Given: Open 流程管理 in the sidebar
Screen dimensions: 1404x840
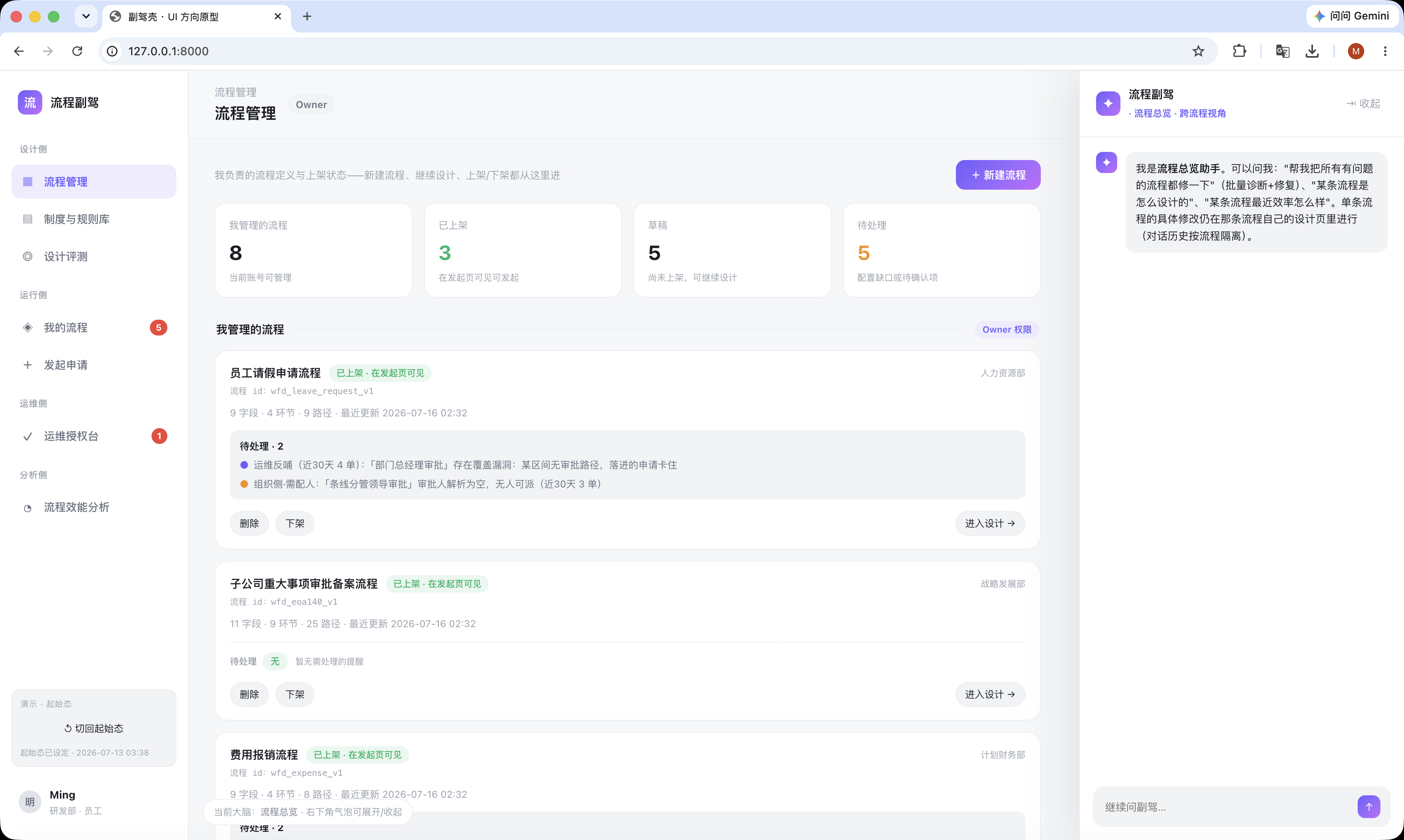Looking at the screenshot, I should tap(94, 182).
